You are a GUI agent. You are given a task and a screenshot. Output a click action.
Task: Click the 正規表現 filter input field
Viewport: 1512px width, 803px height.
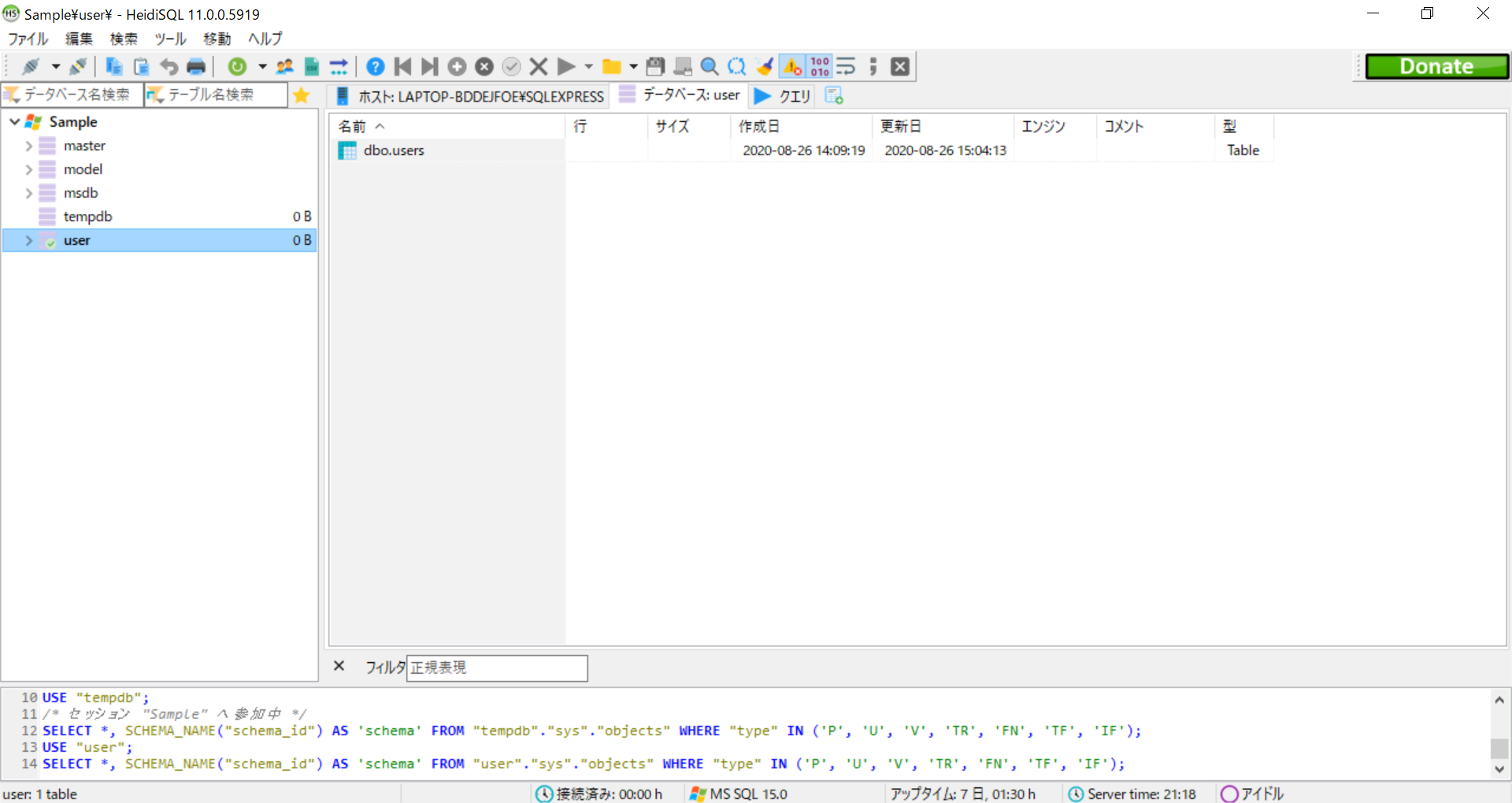pos(497,668)
